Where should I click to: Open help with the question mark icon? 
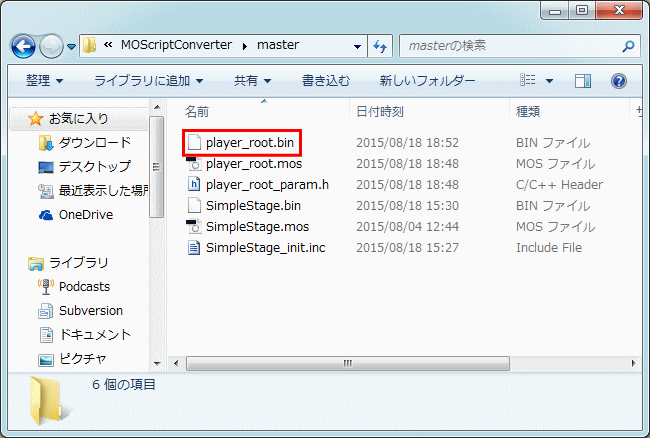pyautogui.click(x=618, y=81)
